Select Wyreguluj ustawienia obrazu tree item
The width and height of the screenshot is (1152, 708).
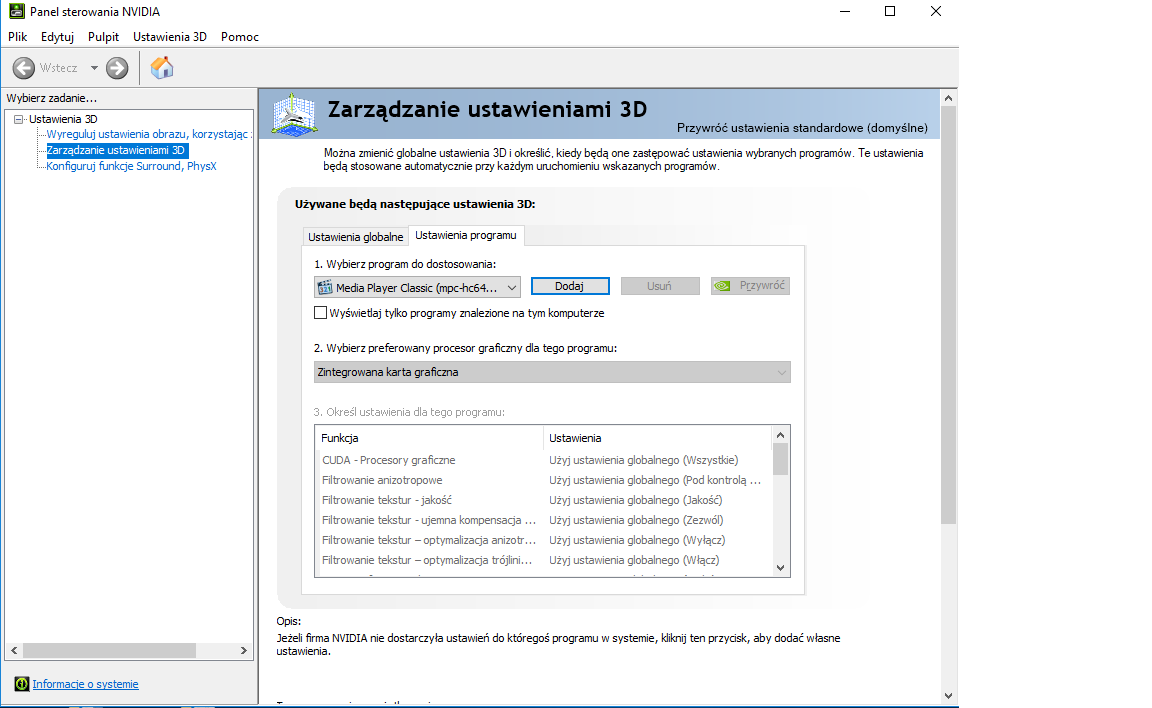(x=148, y=134)
